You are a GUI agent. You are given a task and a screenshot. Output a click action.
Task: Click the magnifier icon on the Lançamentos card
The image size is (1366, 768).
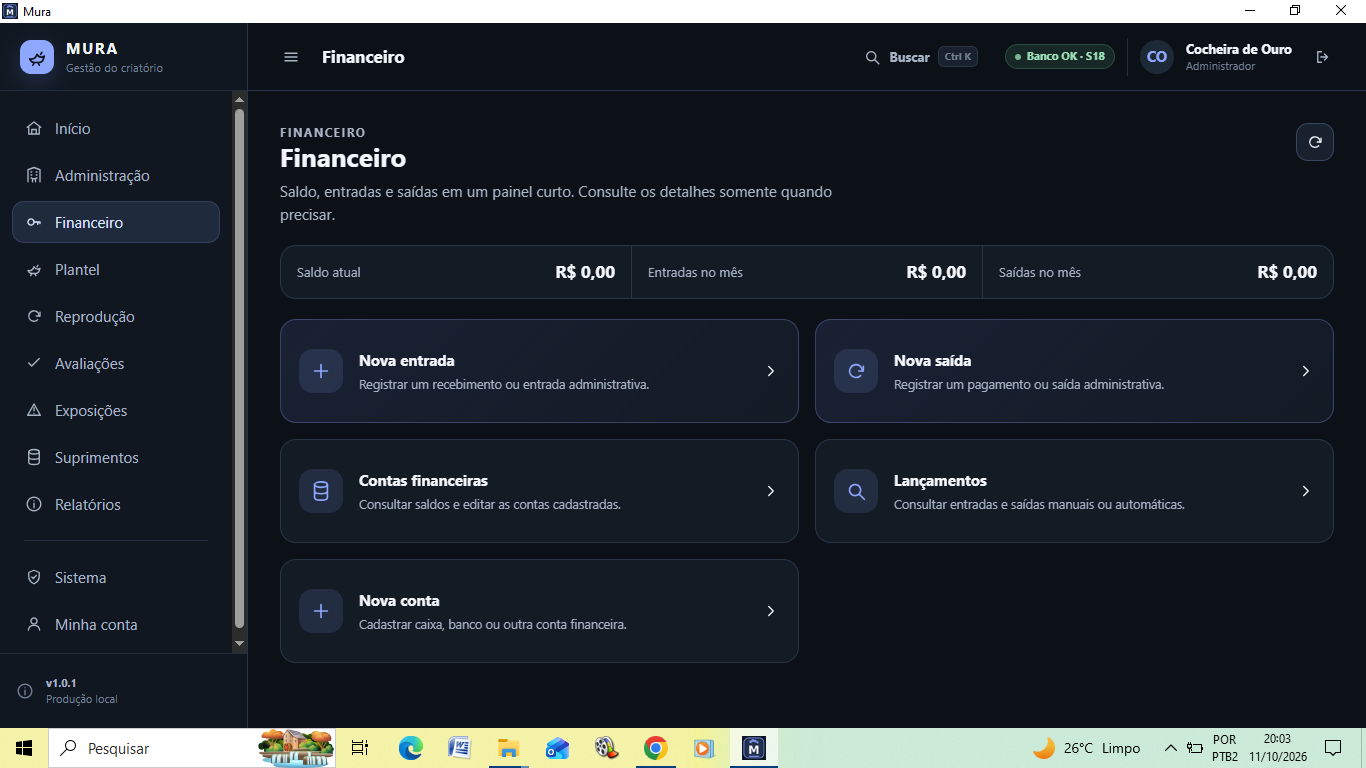856,491
